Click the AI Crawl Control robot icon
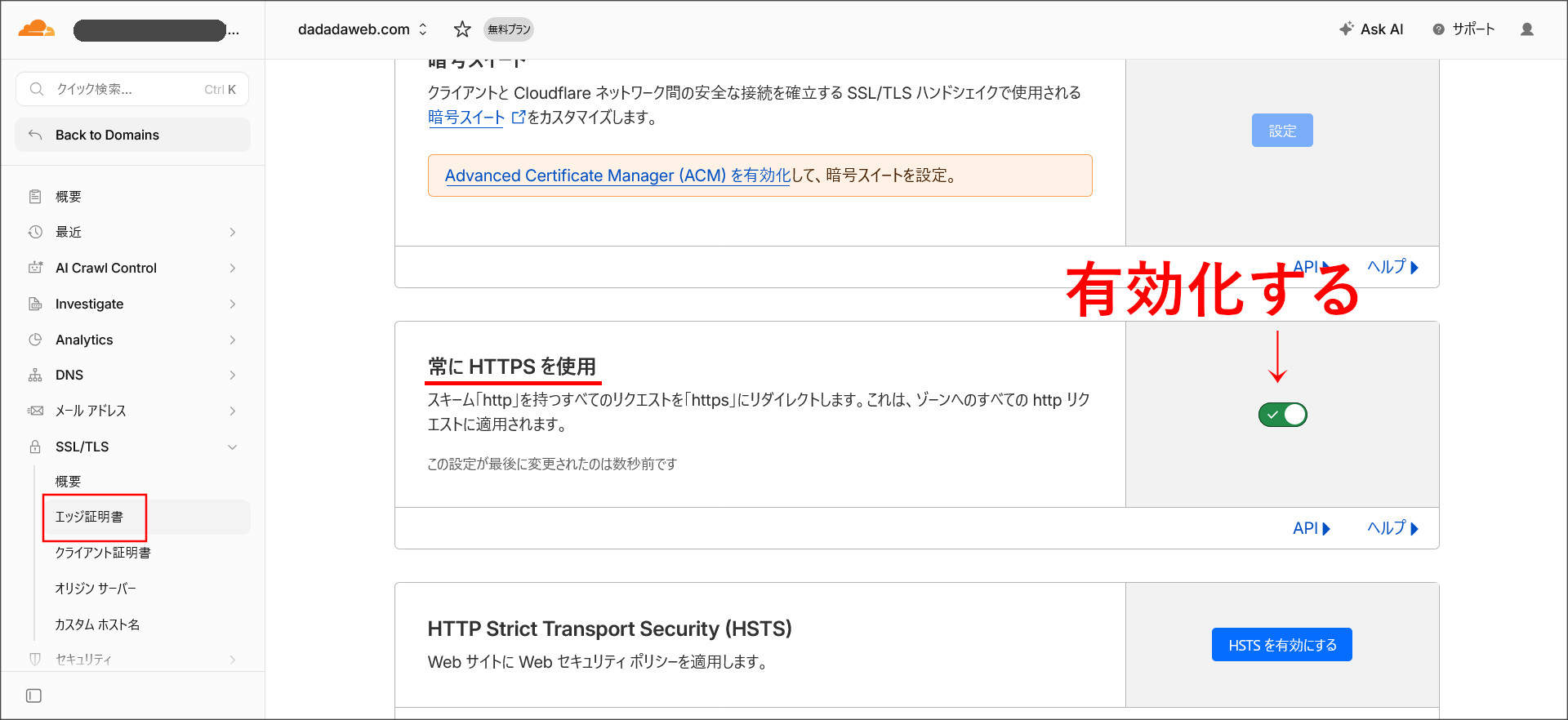The width and height of the screenshot is (1568, 720). pos(35,268)
